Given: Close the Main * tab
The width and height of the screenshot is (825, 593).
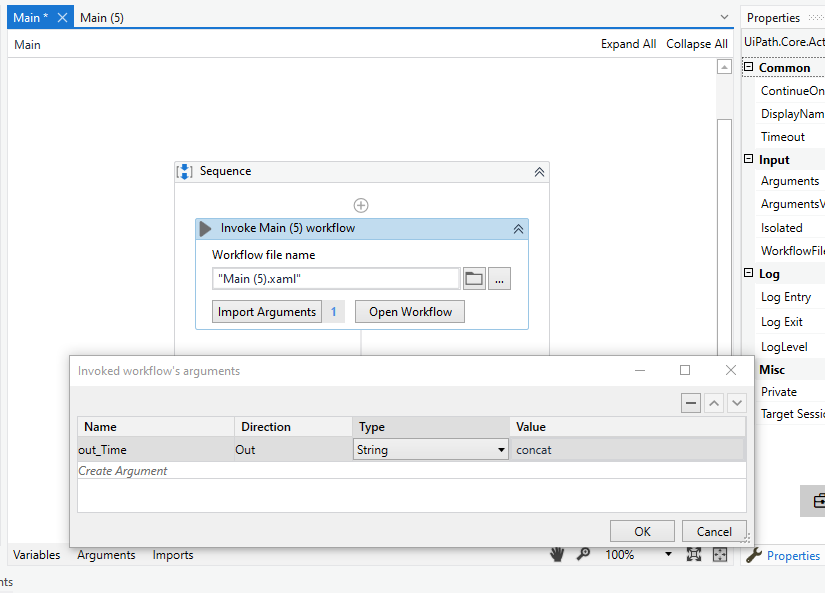Looking at the screenshot, I should (62, 18).
